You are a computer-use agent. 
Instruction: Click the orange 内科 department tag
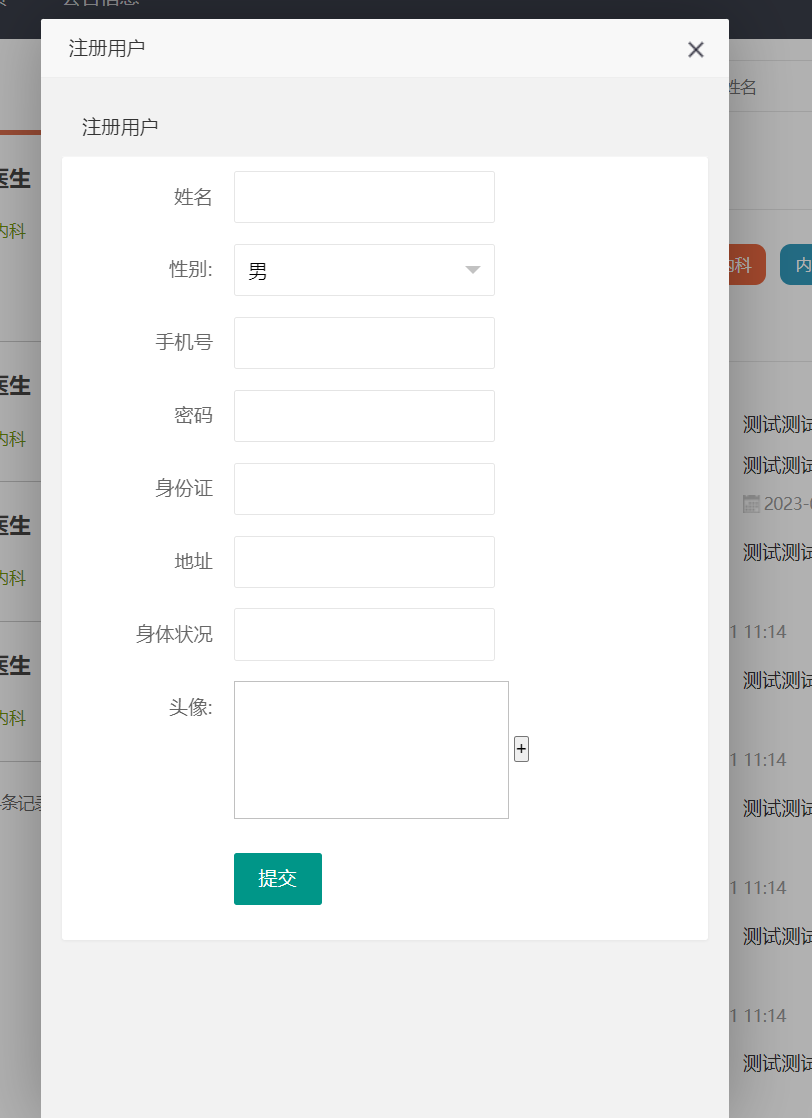click(745, 264)
